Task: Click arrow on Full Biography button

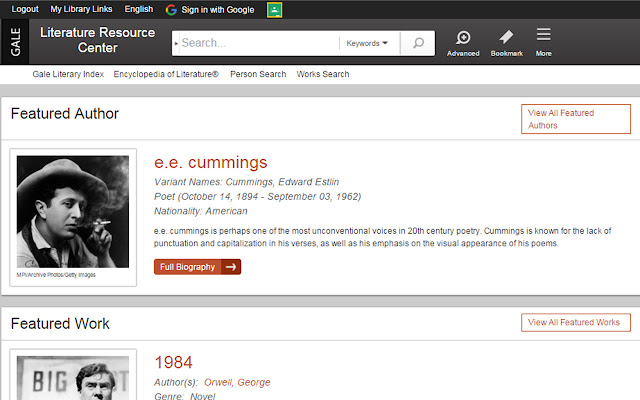Action: point(231,267)
